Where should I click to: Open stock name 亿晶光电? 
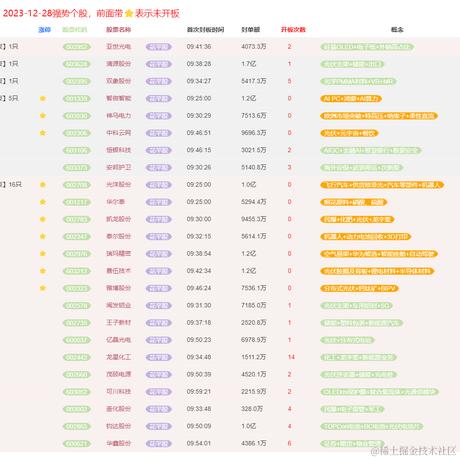(x=118, y=340)
